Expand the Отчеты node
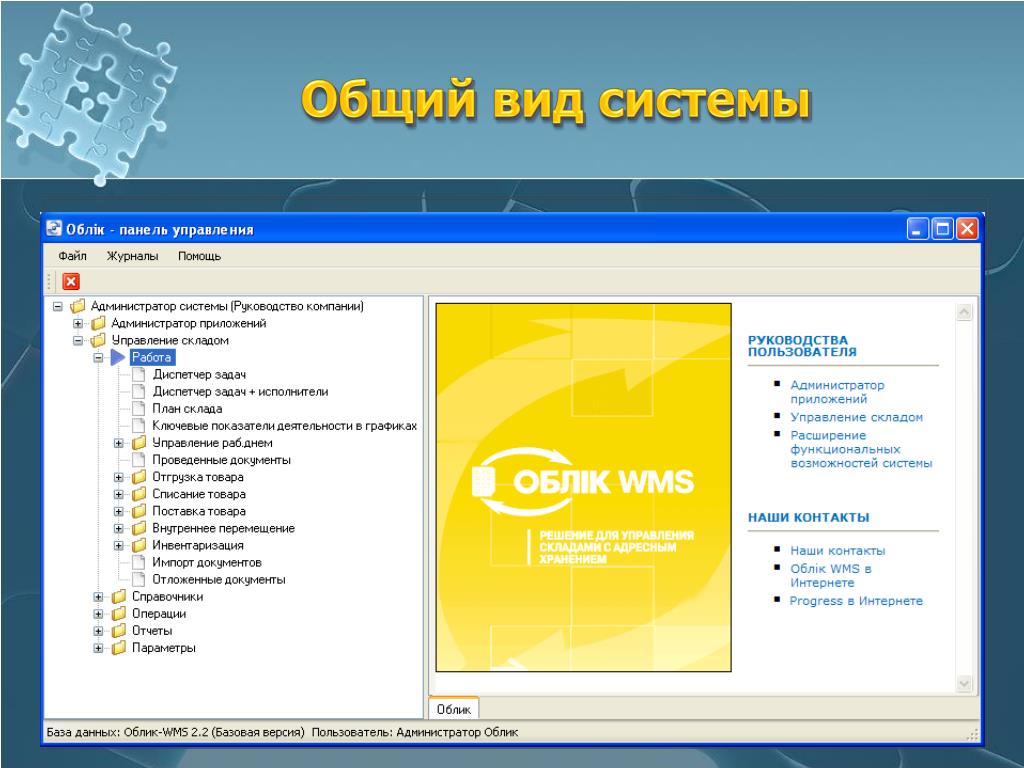 (98, 630)
